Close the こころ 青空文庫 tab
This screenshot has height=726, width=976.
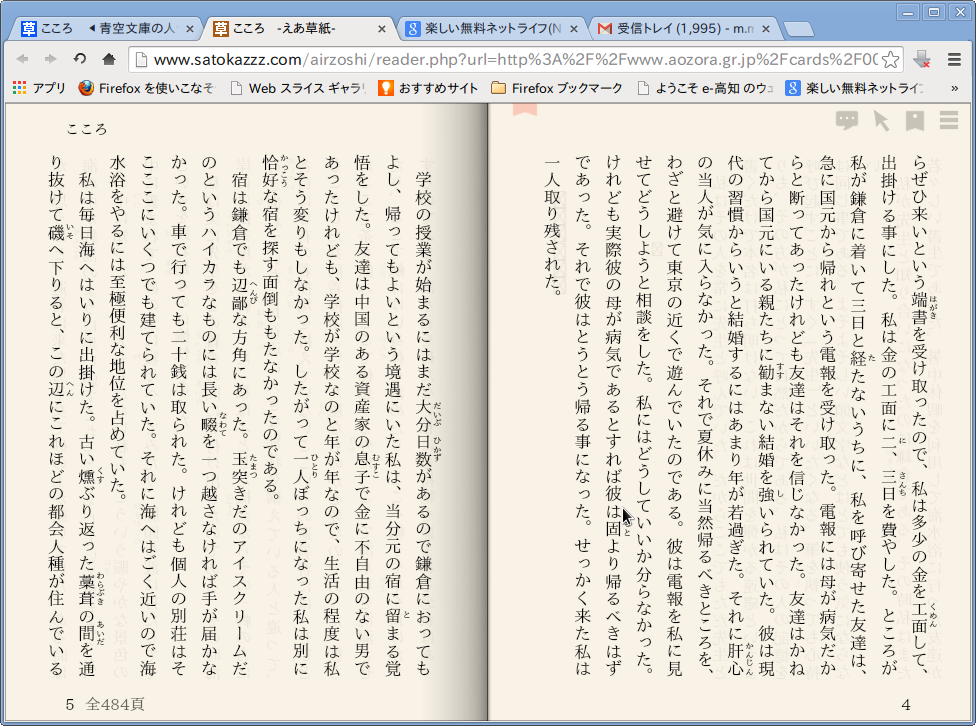pos(190,29)
